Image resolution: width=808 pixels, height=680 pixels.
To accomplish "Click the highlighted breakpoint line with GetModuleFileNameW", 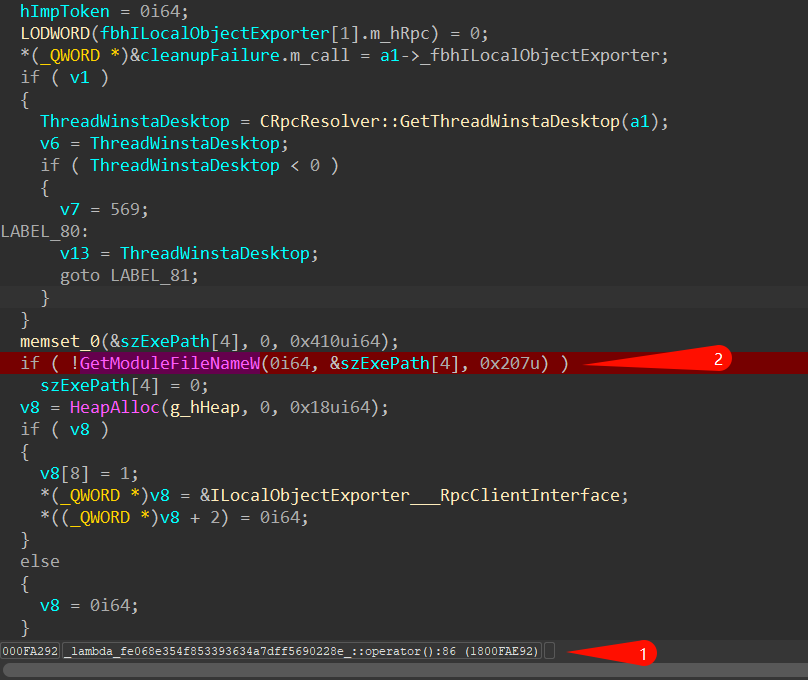I will coord(400,363).
